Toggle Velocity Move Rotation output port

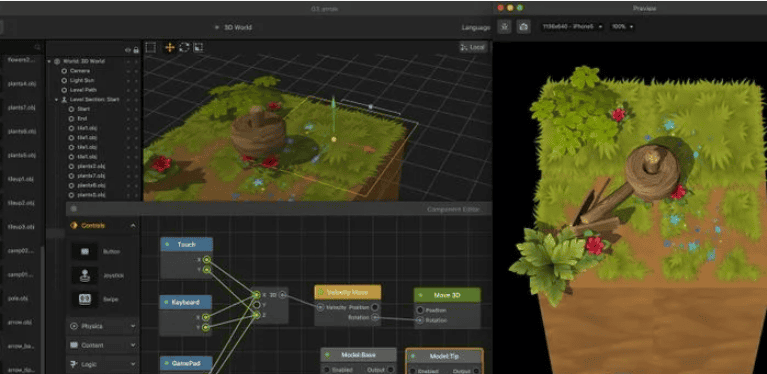375,317
